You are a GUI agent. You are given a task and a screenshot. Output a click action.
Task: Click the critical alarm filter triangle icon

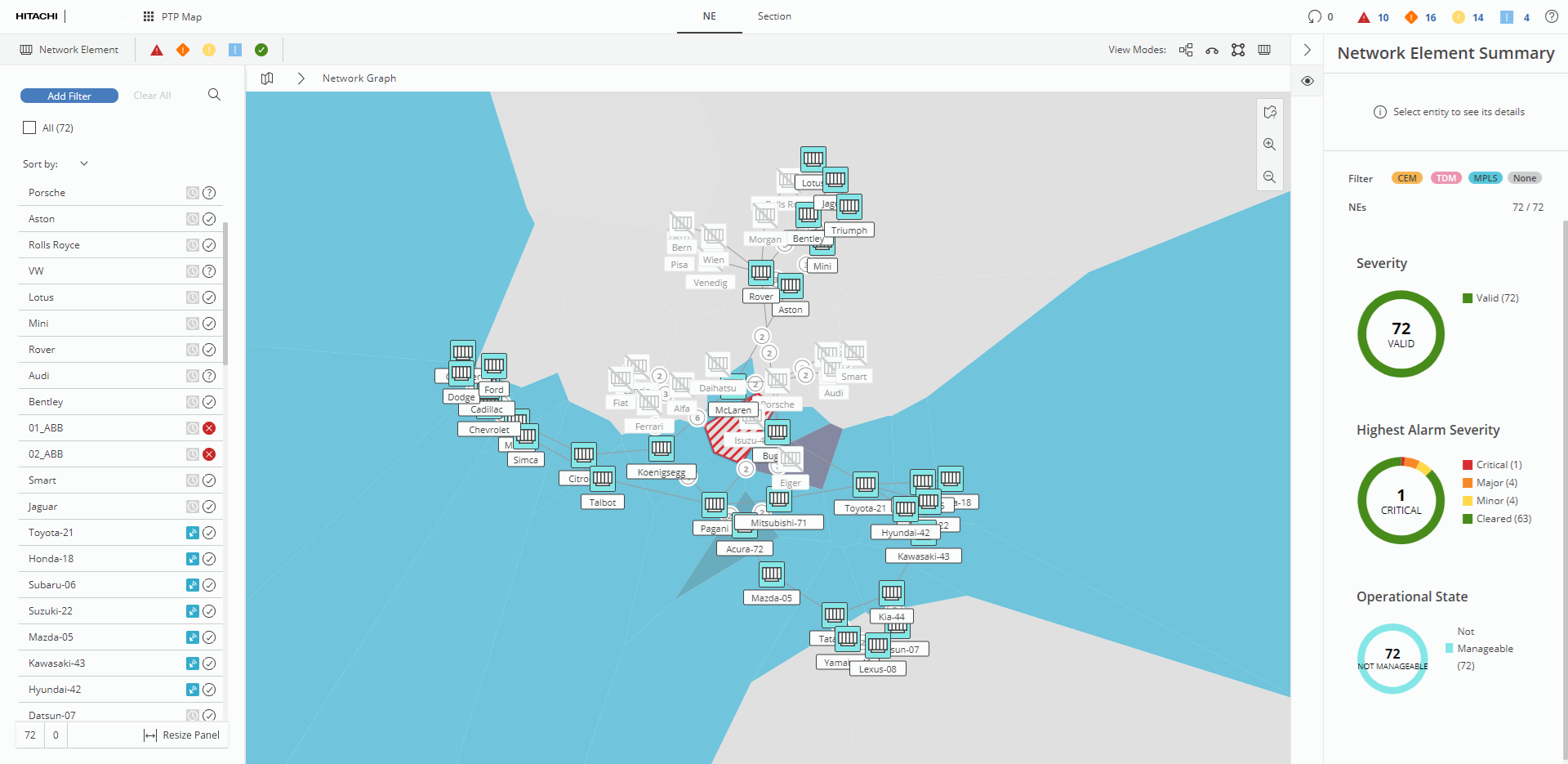tap(157, 50)
